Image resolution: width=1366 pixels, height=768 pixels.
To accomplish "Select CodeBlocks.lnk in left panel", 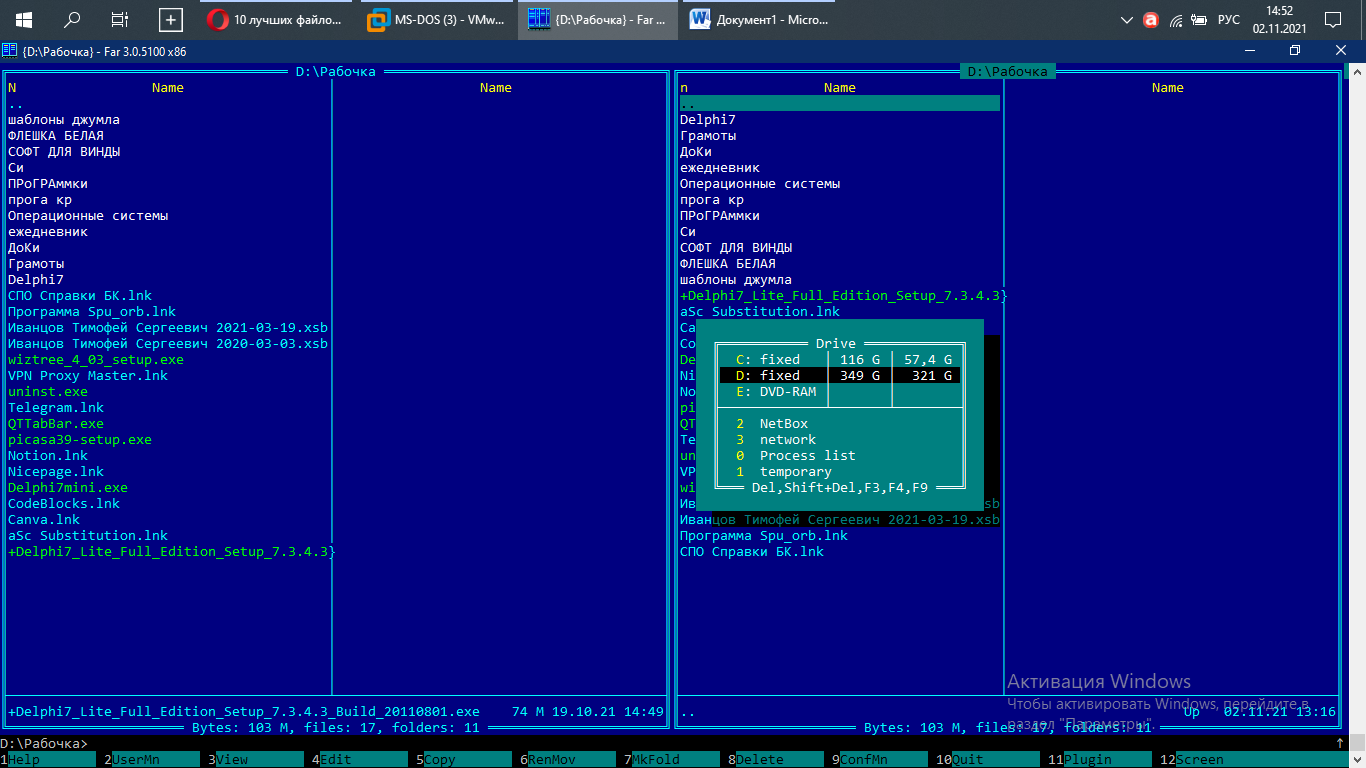I will click(x=64, y=503).
